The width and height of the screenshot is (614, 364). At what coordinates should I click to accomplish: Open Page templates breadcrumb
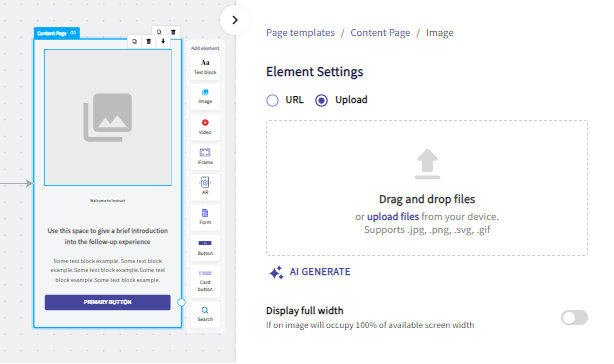click(x=300, y=33)
